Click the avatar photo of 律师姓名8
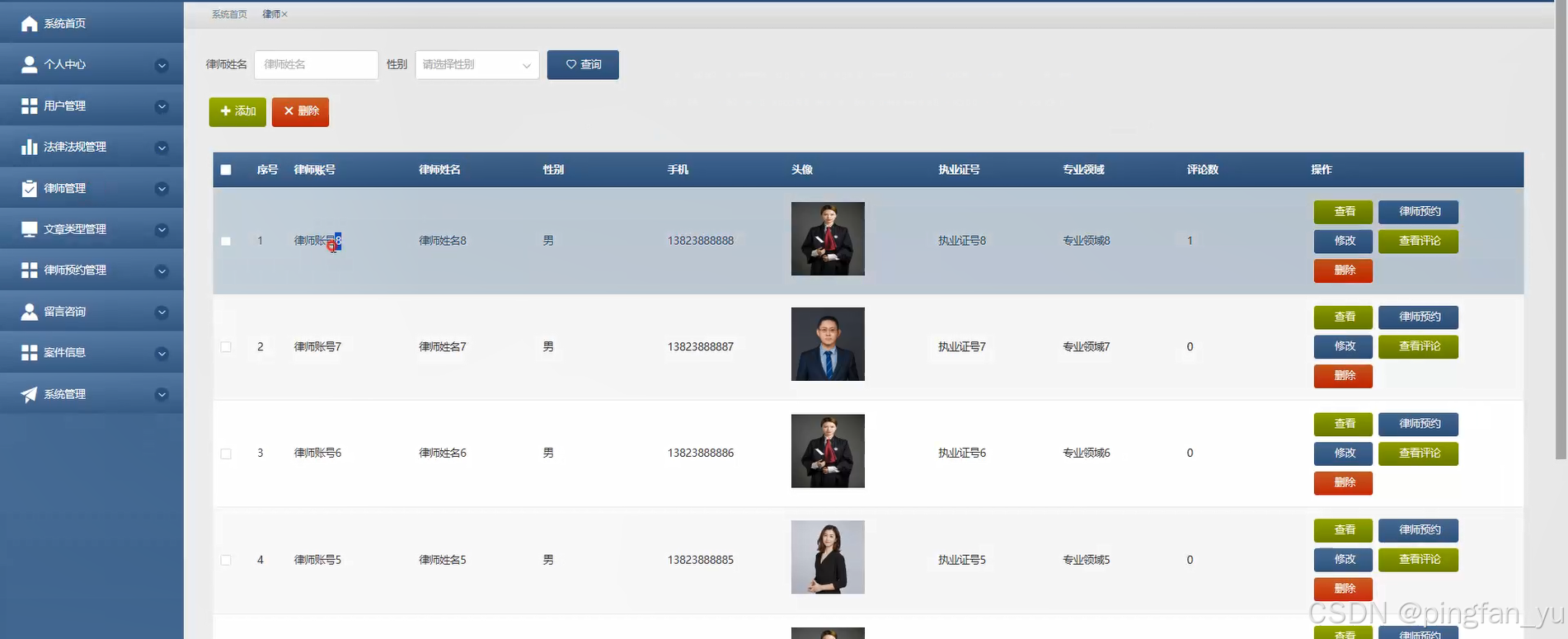 tap(828, 239)
